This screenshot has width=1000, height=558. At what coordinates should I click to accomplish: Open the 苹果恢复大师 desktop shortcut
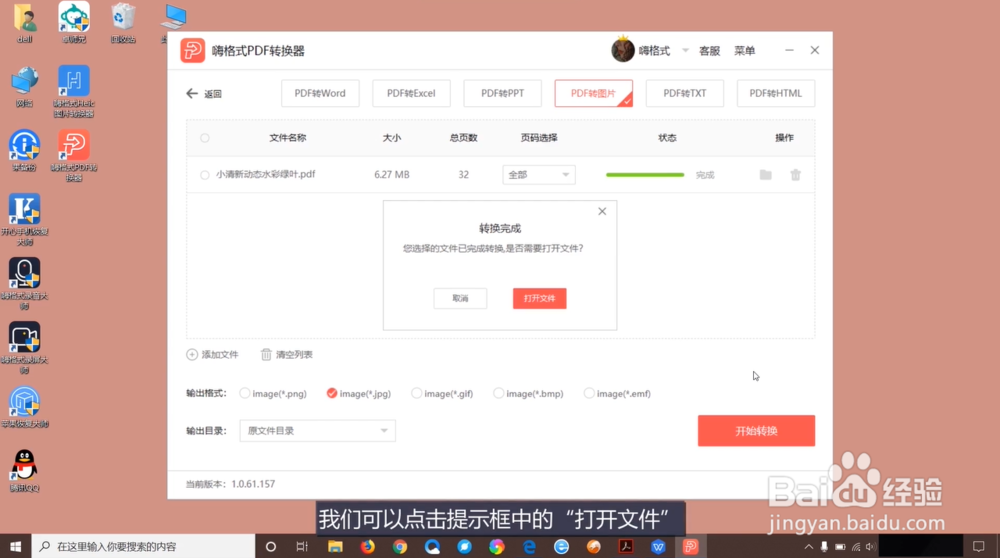24,407
